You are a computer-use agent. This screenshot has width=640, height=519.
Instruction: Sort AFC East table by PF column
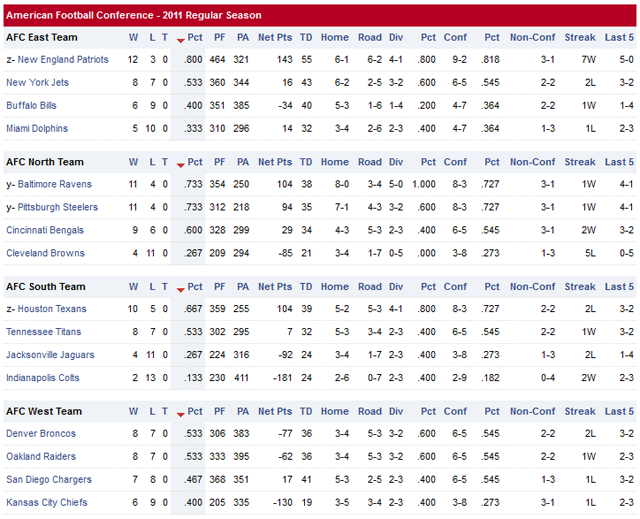pyautogui.click(x=220, y=38)
